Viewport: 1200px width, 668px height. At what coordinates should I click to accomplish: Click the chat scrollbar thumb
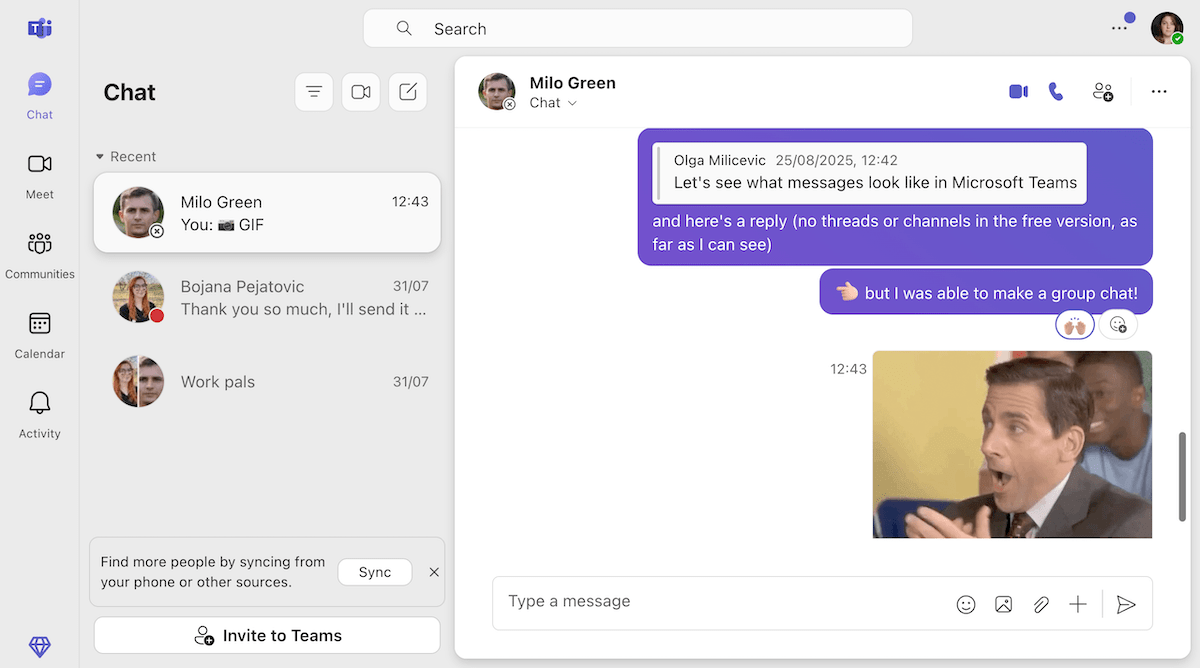[1183, 477]
